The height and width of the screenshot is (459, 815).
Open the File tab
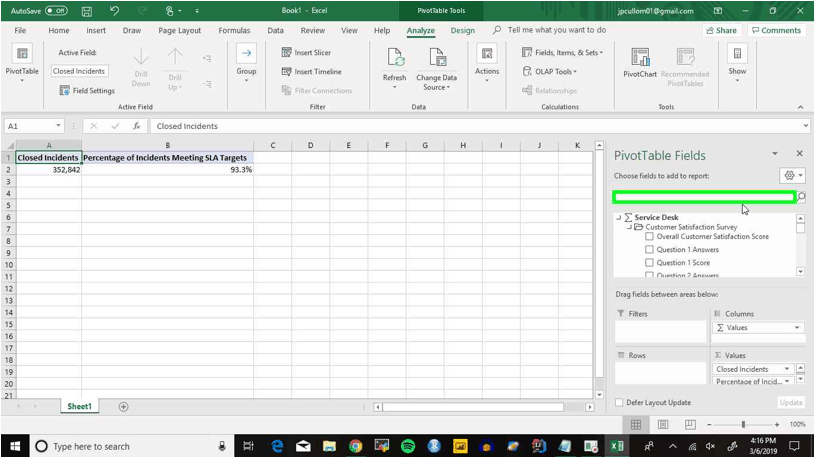[20, 30]
